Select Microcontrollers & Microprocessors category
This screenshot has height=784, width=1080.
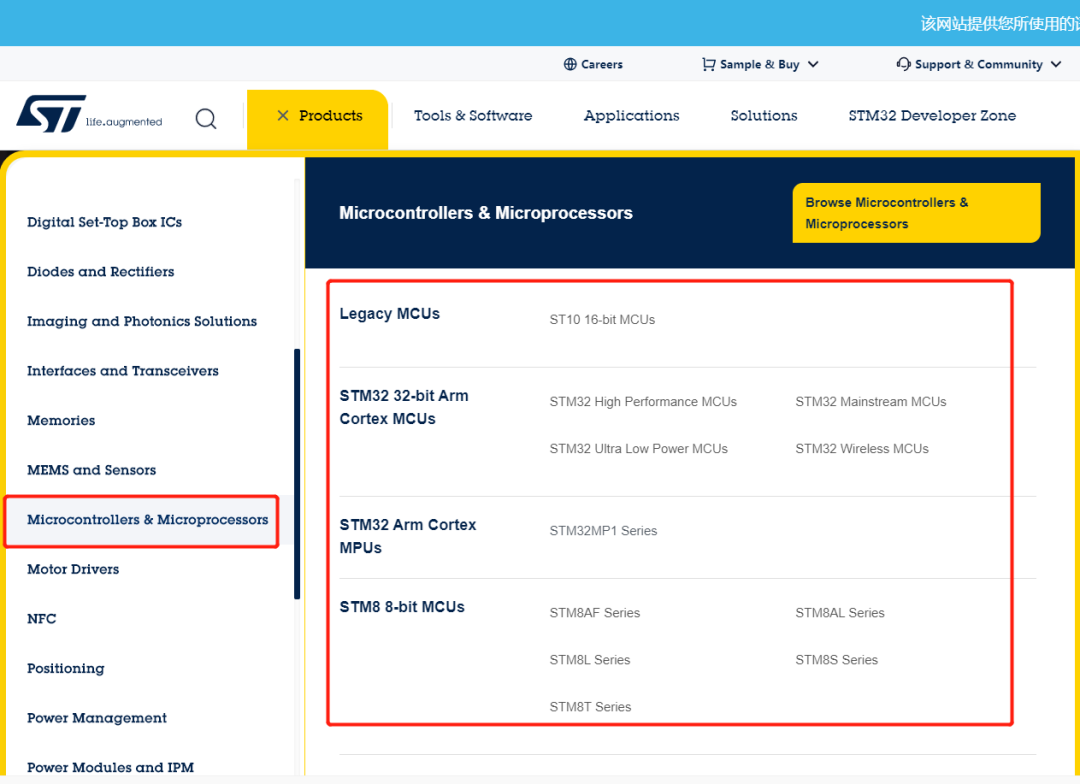pos(147,519)
